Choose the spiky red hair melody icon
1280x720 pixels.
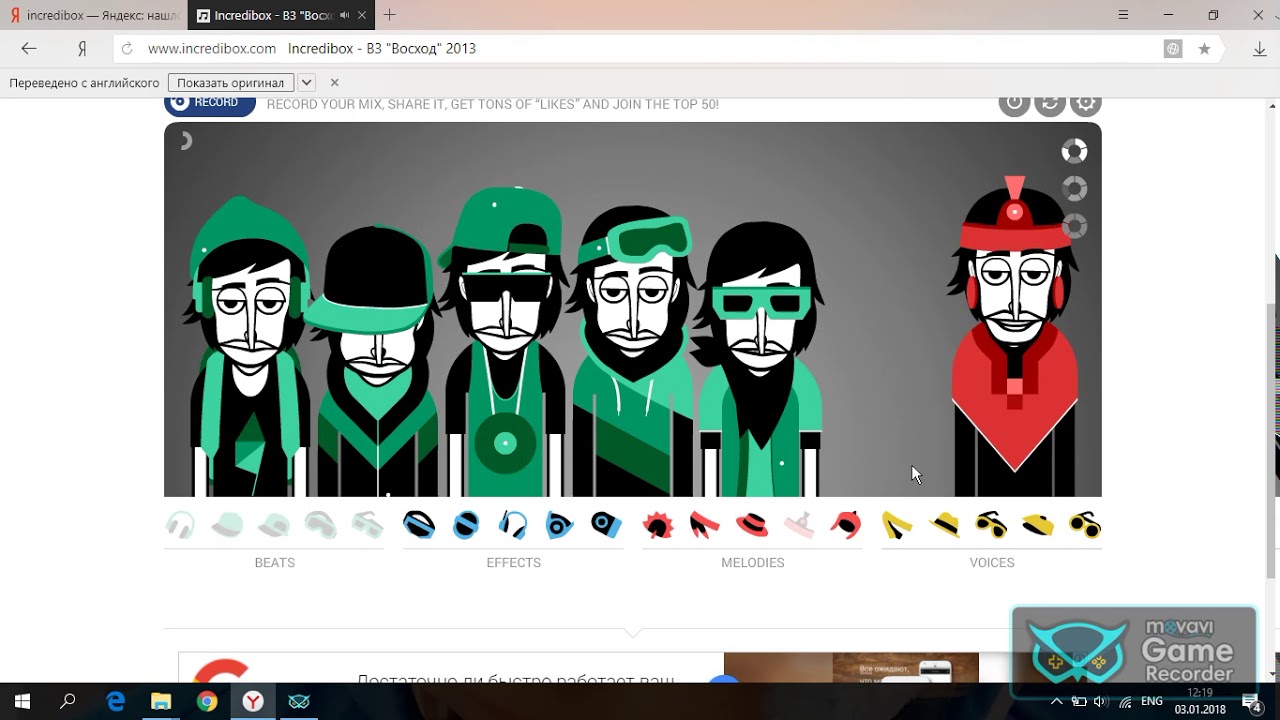tap(658, 524)
